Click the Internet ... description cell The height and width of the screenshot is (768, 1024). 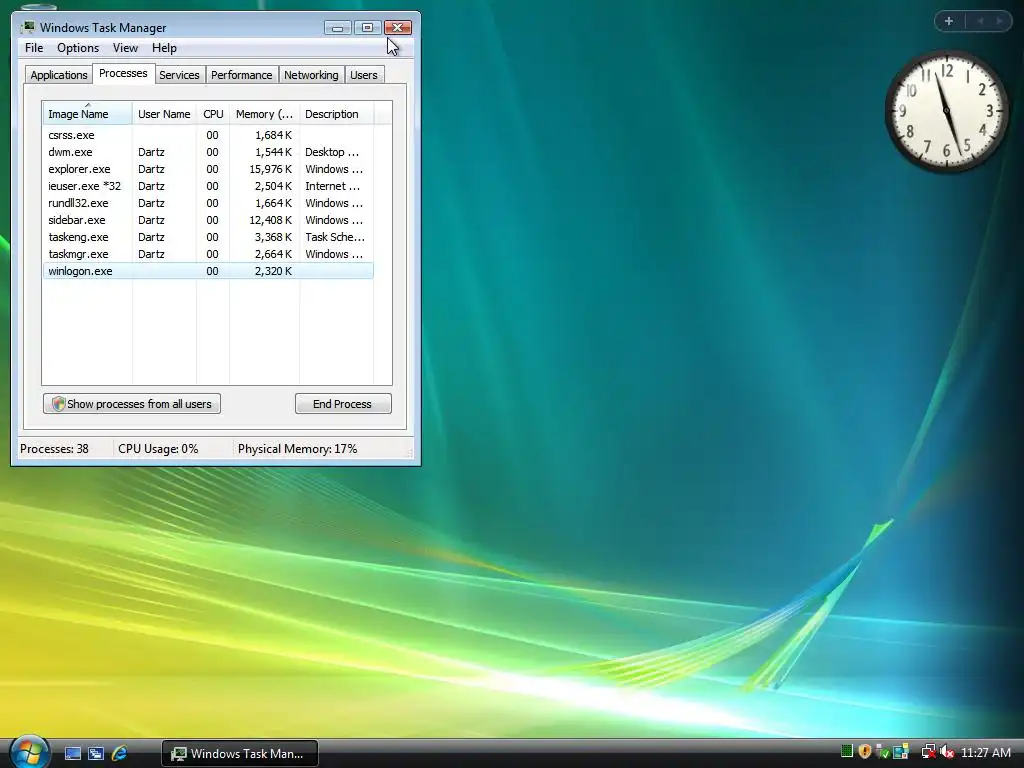coord(332,186)
